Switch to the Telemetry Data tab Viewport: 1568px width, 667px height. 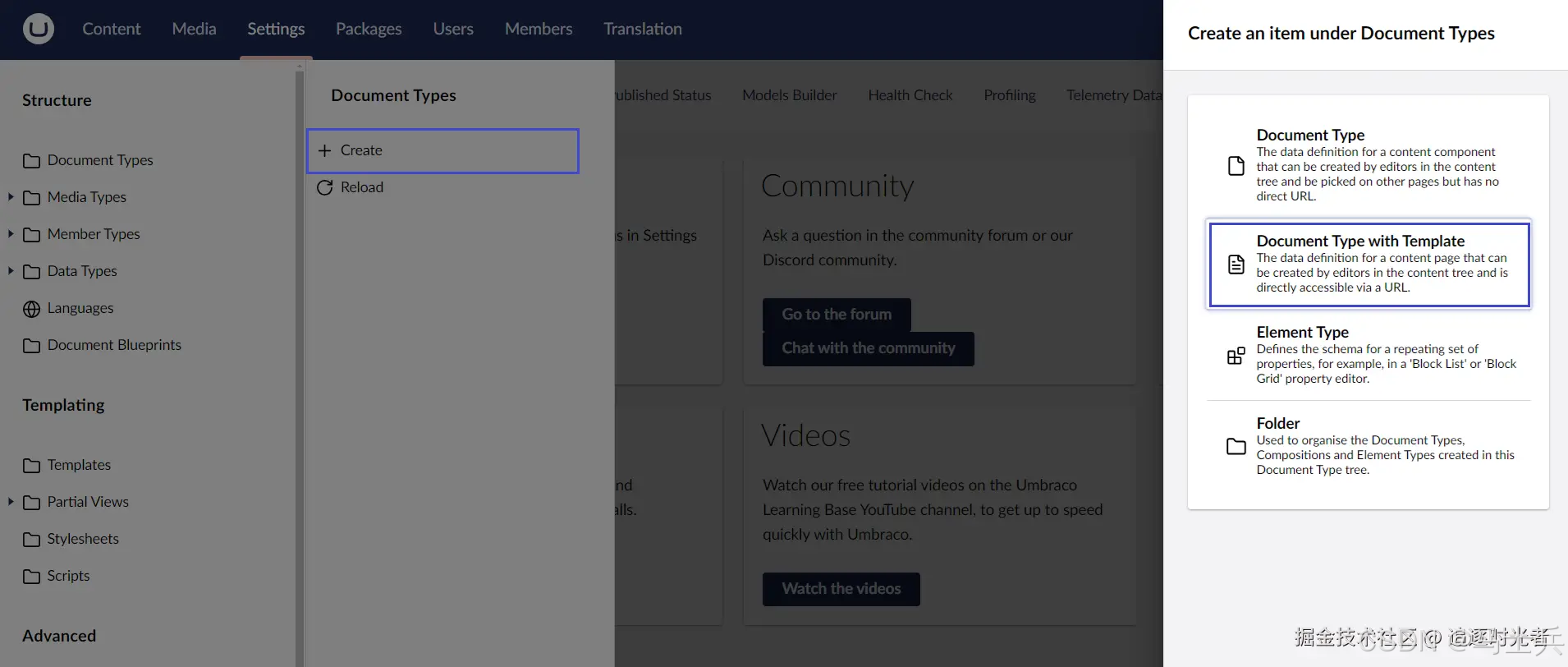click(x=1114, y=95)
